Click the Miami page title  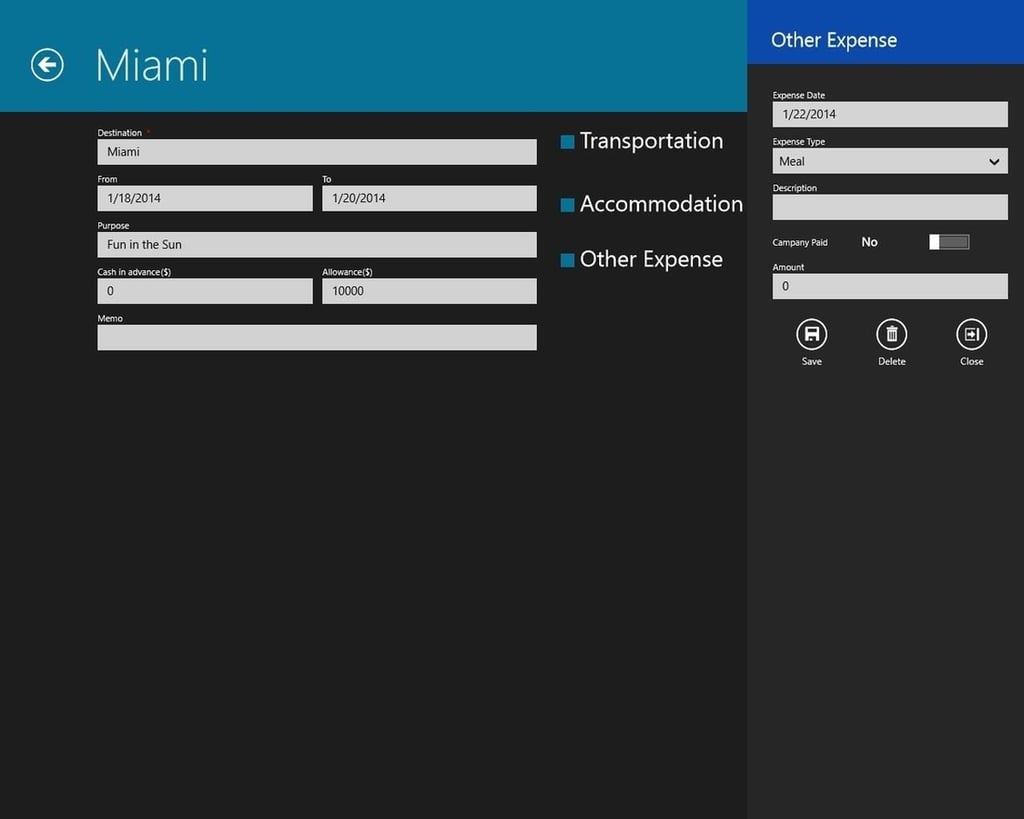[x=152, y=65]
